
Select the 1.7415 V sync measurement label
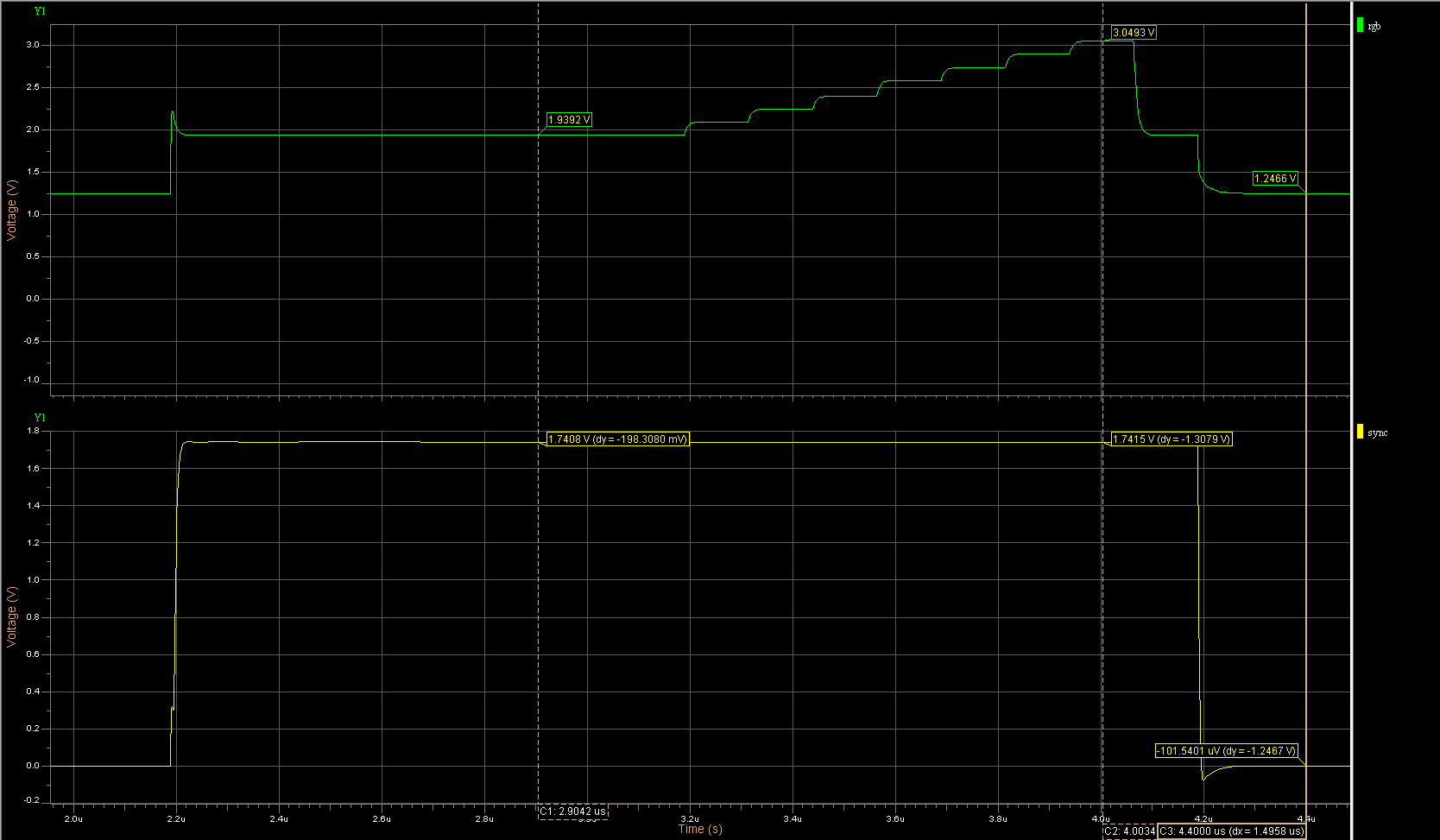pyautogui.click(x=1172, y=439)
